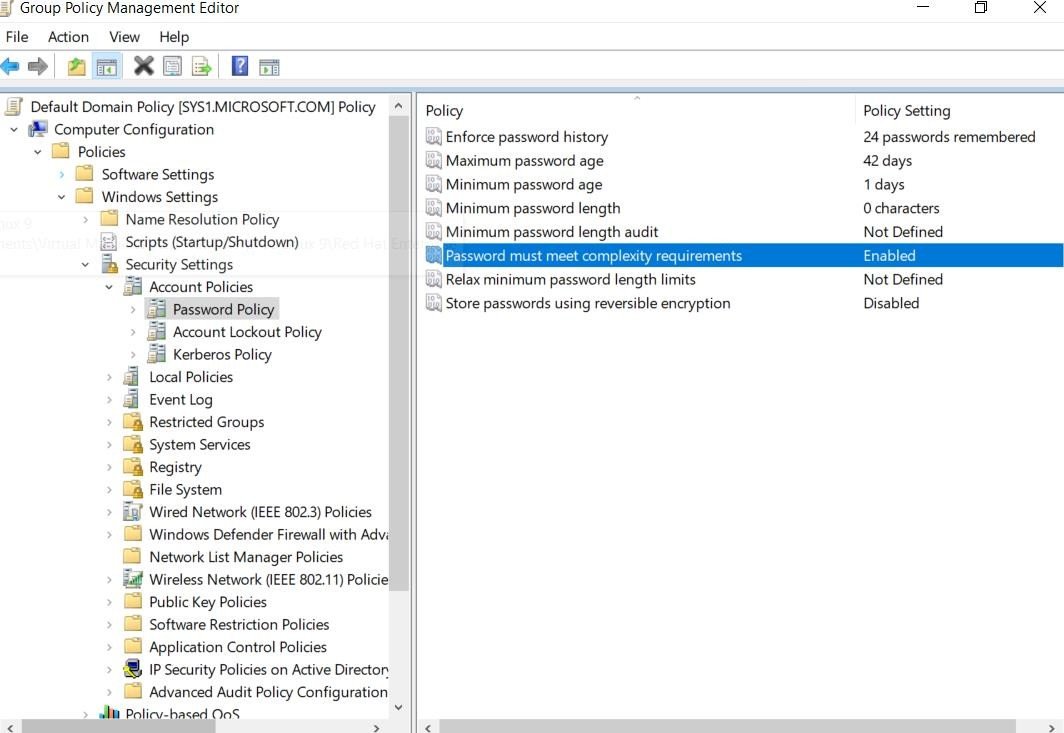Click the Security Settings shield icon
This screenshot has height=733, width=1064.
(x=109, y=264)
